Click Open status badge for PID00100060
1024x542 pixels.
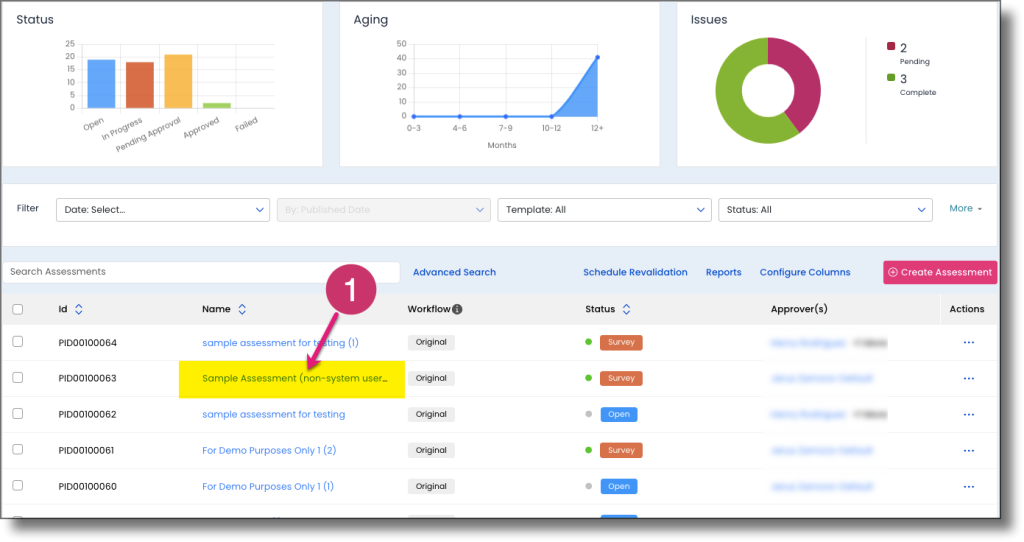tap(618, 486)
